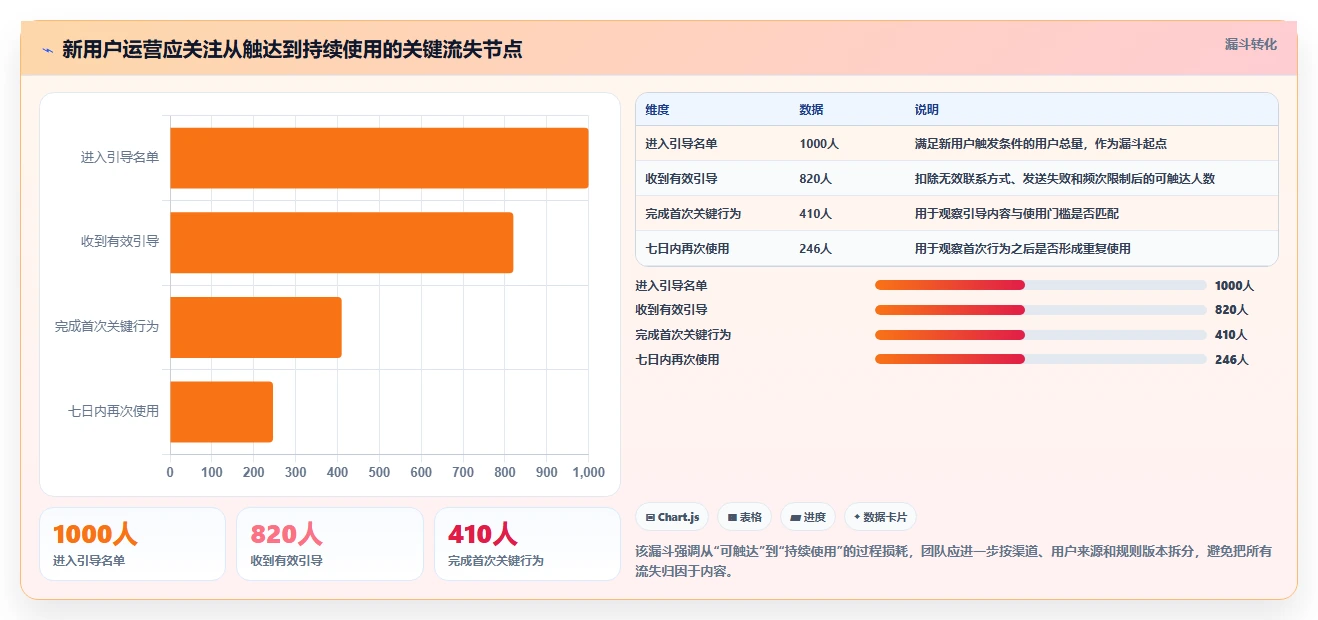
Task: Click the 1000人 value right of its progress bar
Action: click(1234, 286)
